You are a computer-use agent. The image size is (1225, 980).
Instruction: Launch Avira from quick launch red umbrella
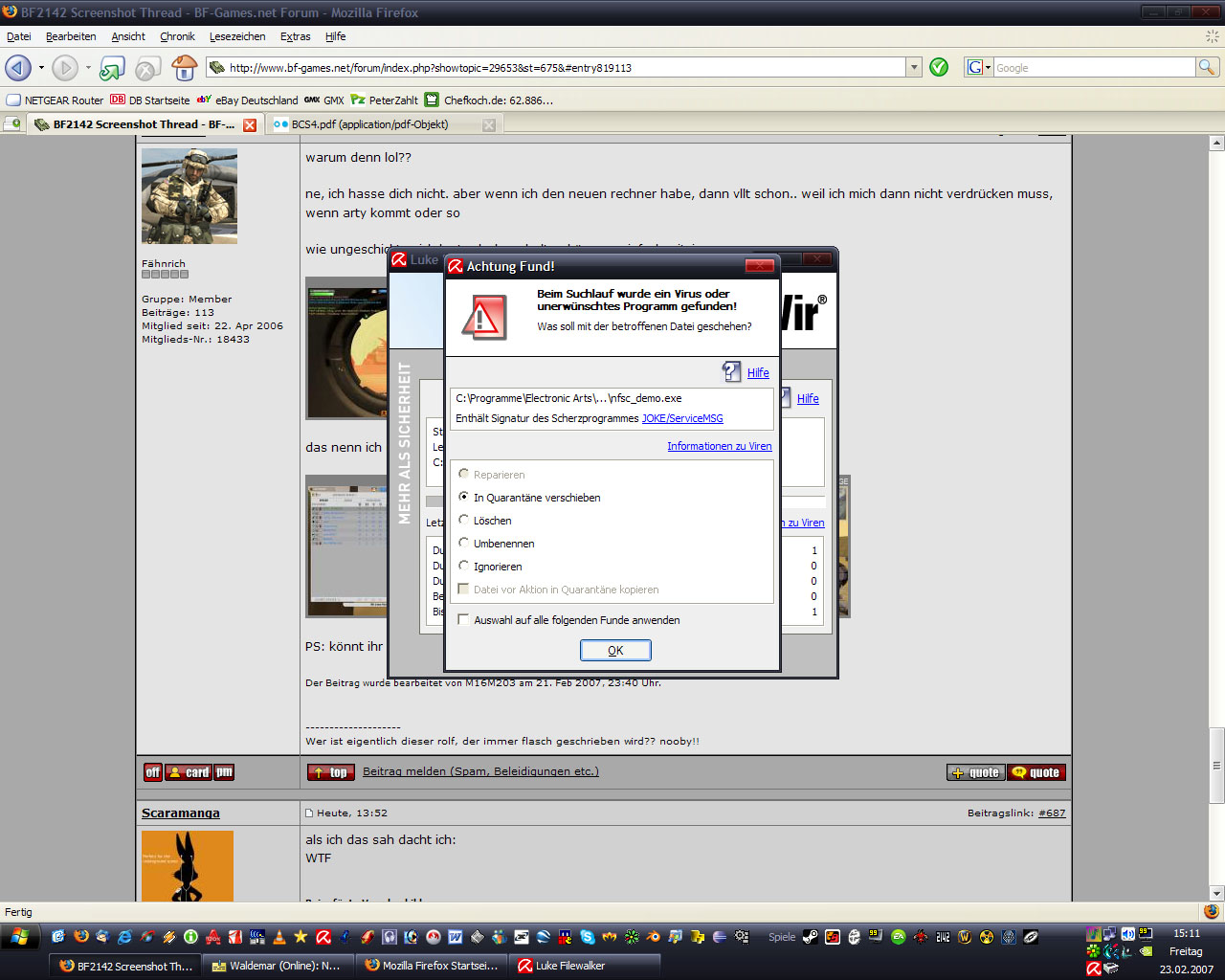323,937
